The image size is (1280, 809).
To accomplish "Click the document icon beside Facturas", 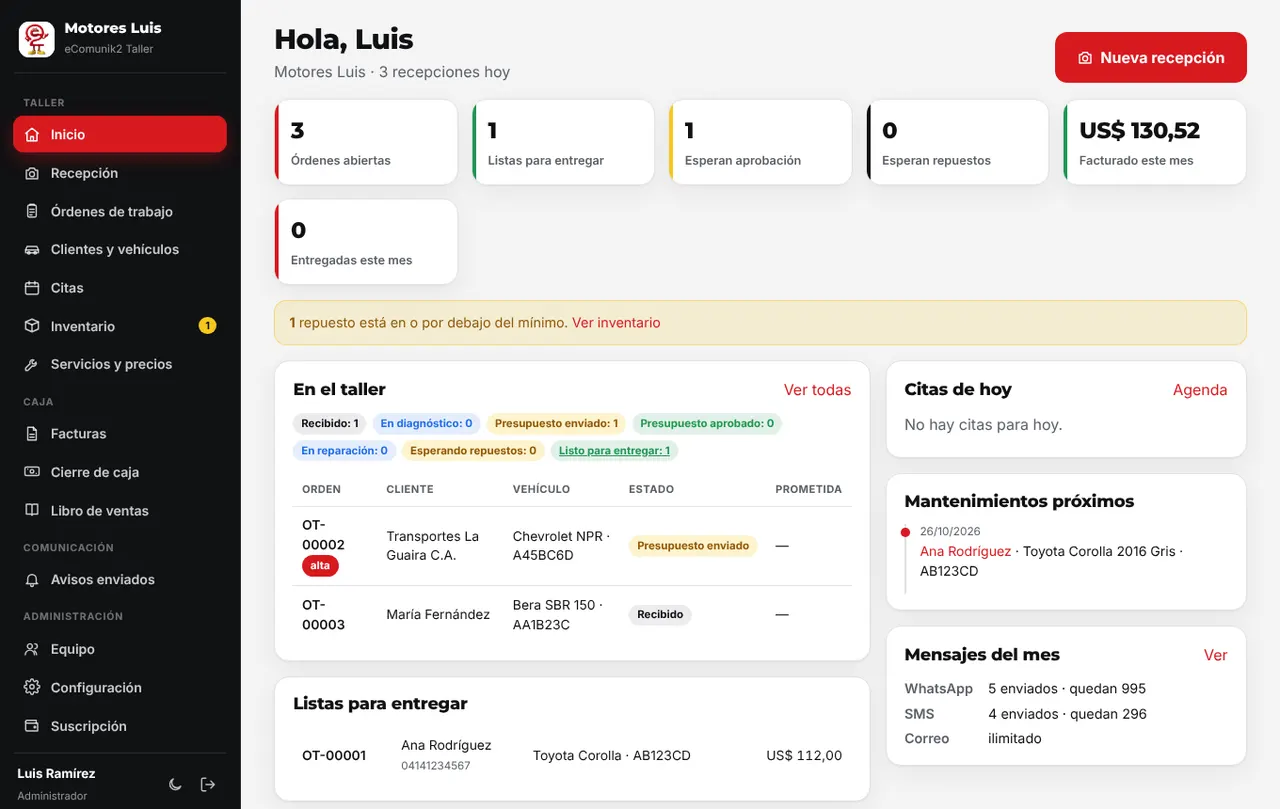I will 32,434.
